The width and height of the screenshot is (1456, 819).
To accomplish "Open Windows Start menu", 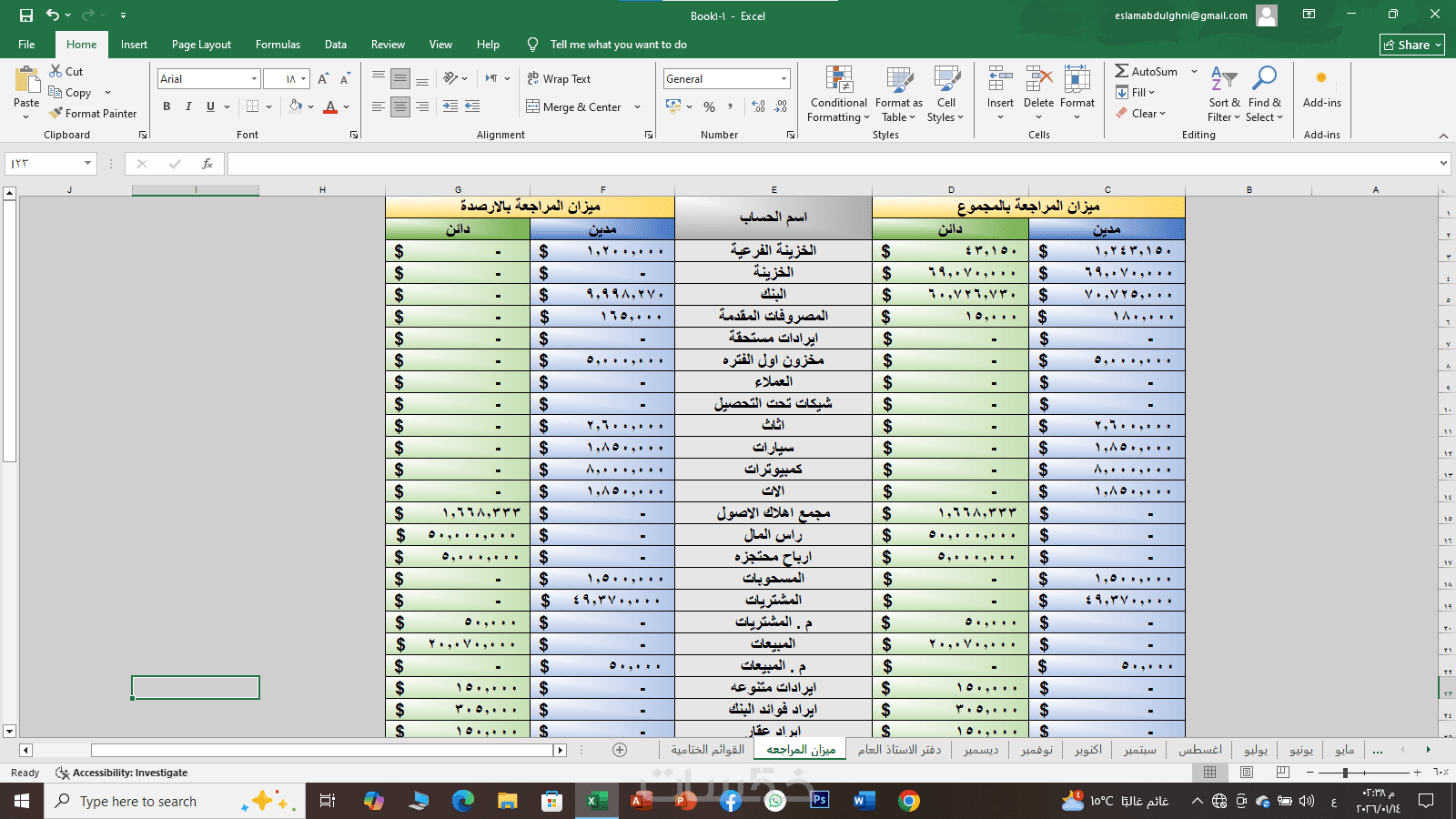I will 22,801.
